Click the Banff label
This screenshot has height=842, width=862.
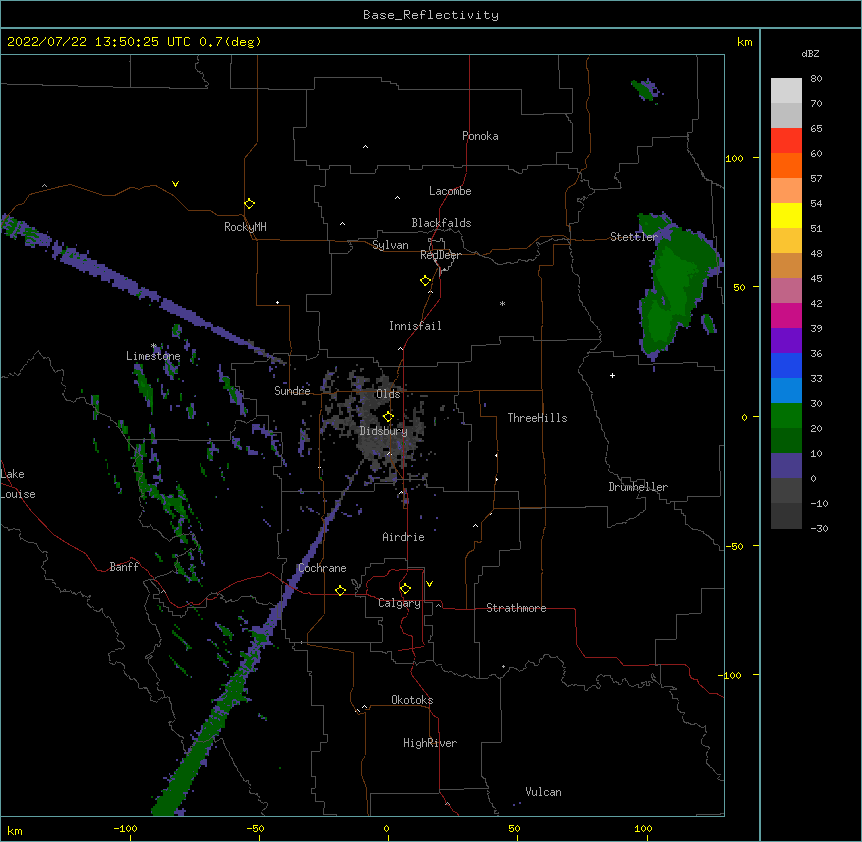[x=124, y=567]
